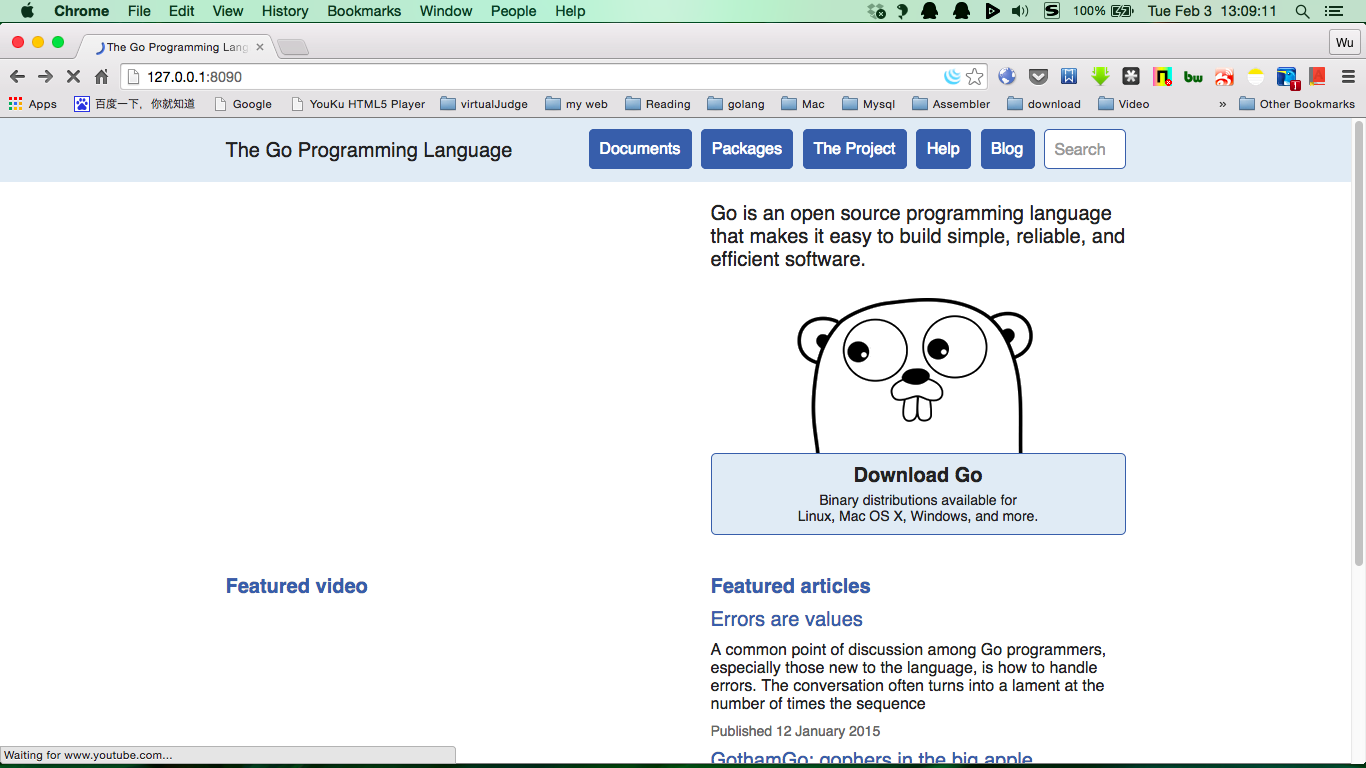This screenshot has height=768, width=1366.
Task: Click the Download Go button
Action: [x=918, y=494]
